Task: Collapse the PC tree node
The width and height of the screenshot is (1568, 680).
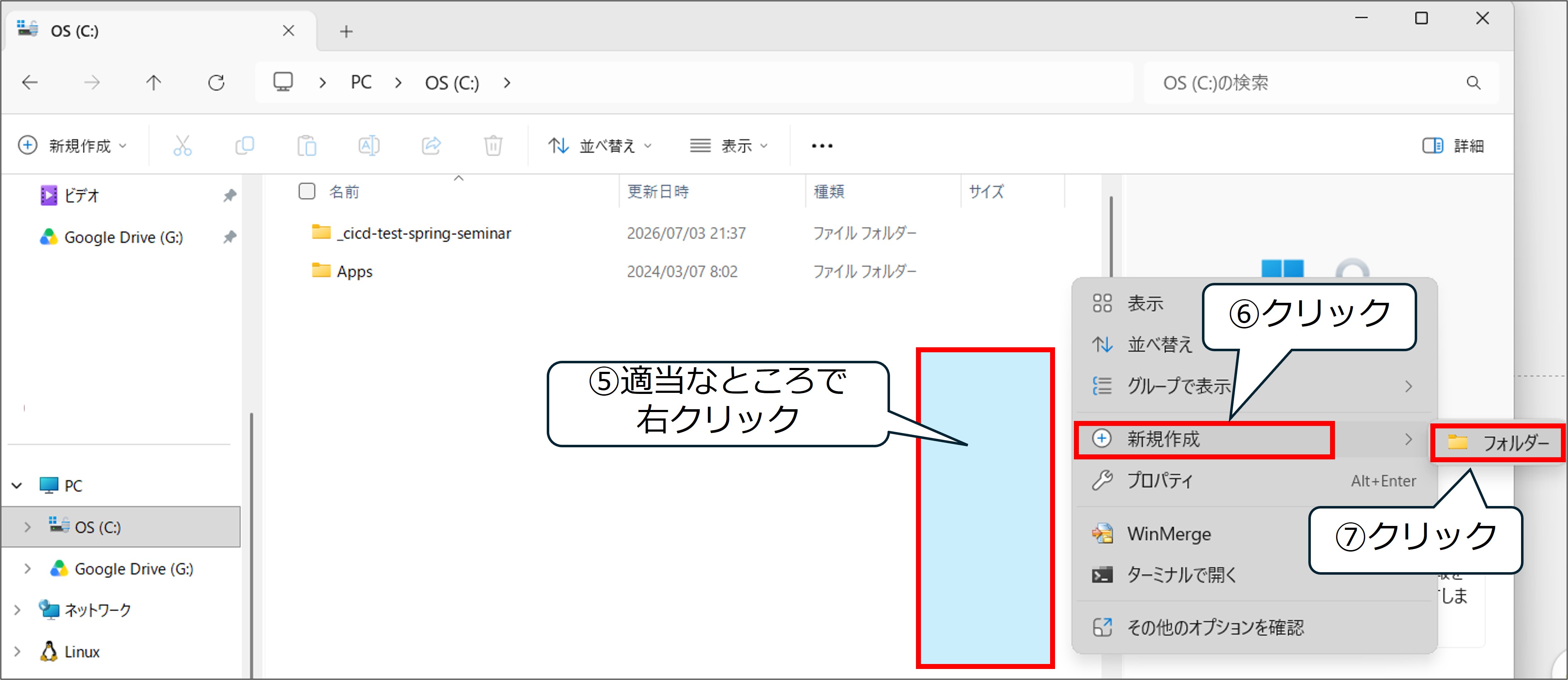Action: pyautogui.click(x=17, y=485)
